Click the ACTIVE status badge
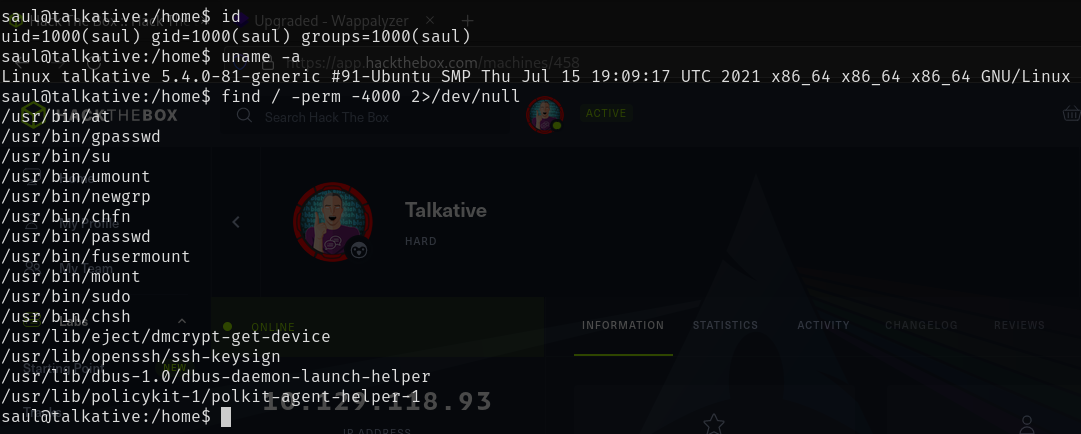 click(x=606, y=113)
